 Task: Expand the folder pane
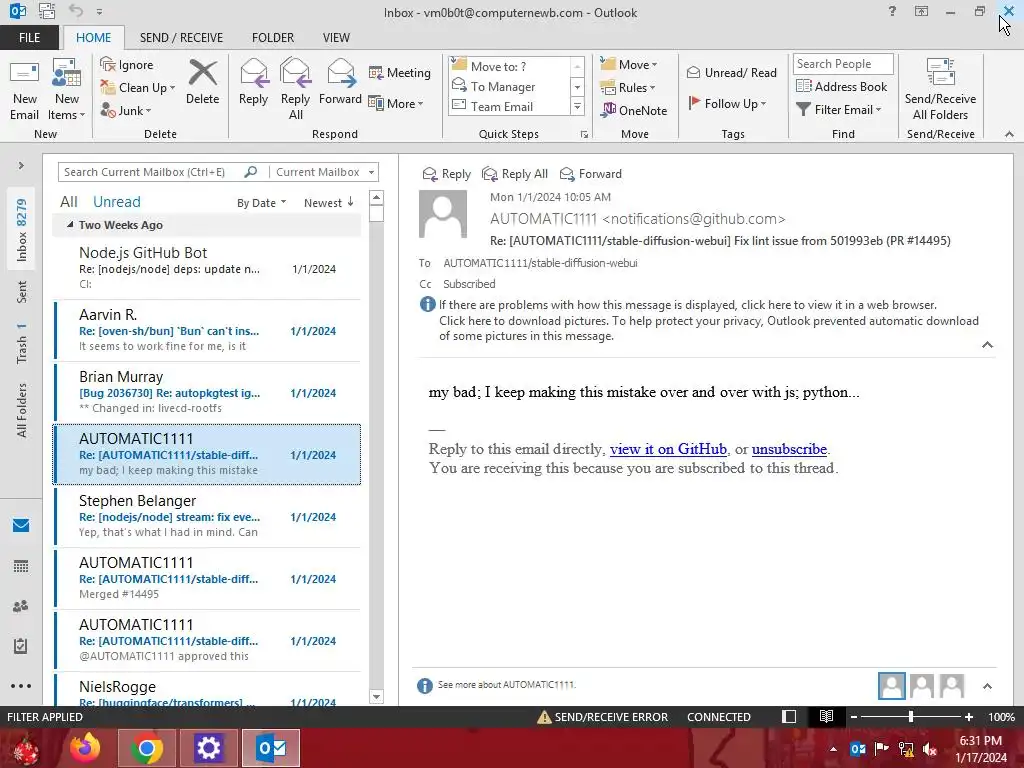(x=21, y=165)
